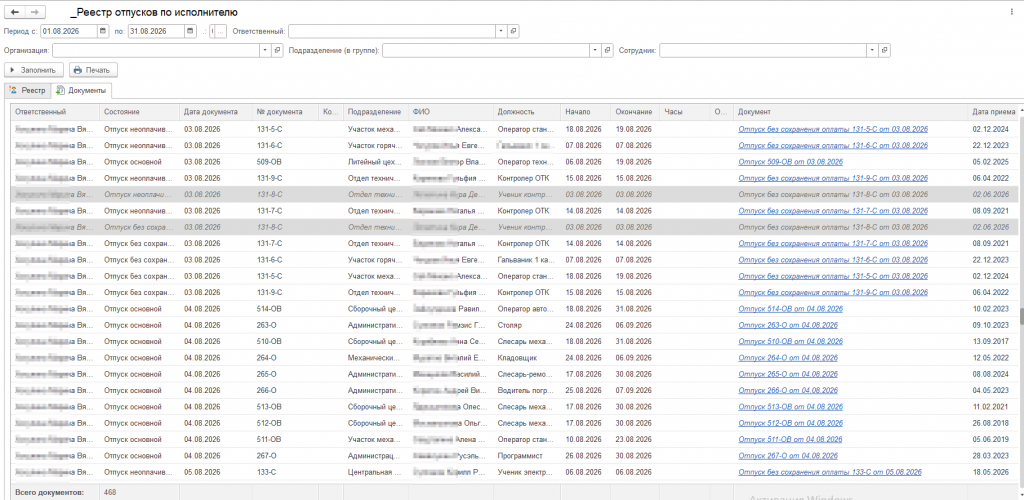Go back with the left arrow button

coord(14,12)
